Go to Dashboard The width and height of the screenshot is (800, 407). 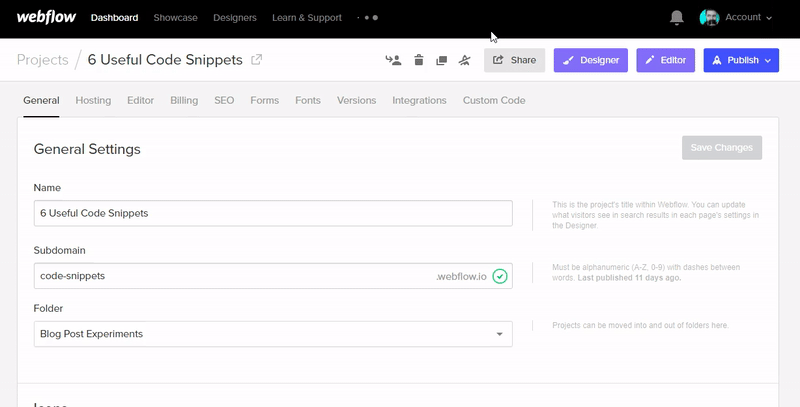click(x=114, y=18)
